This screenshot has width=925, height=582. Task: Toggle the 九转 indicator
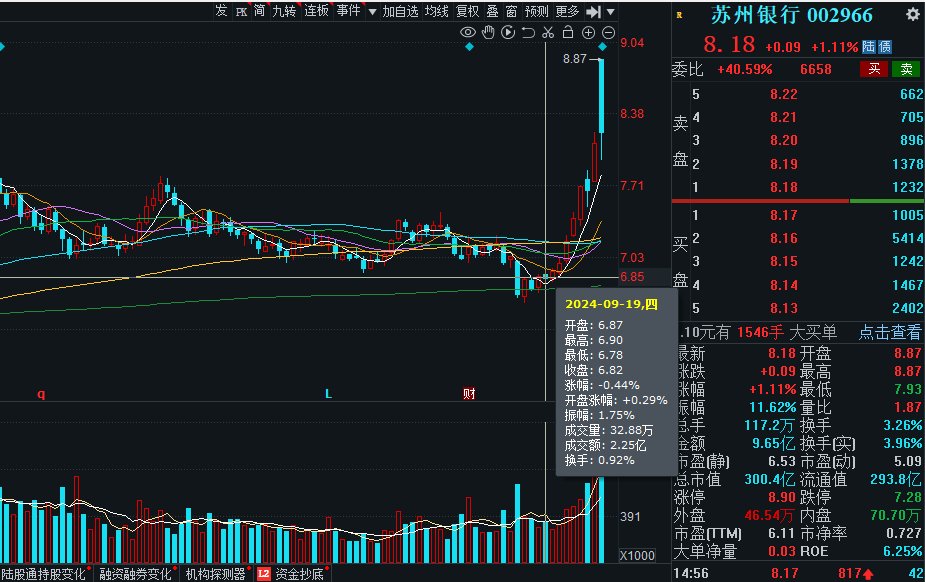pos(284,11)
